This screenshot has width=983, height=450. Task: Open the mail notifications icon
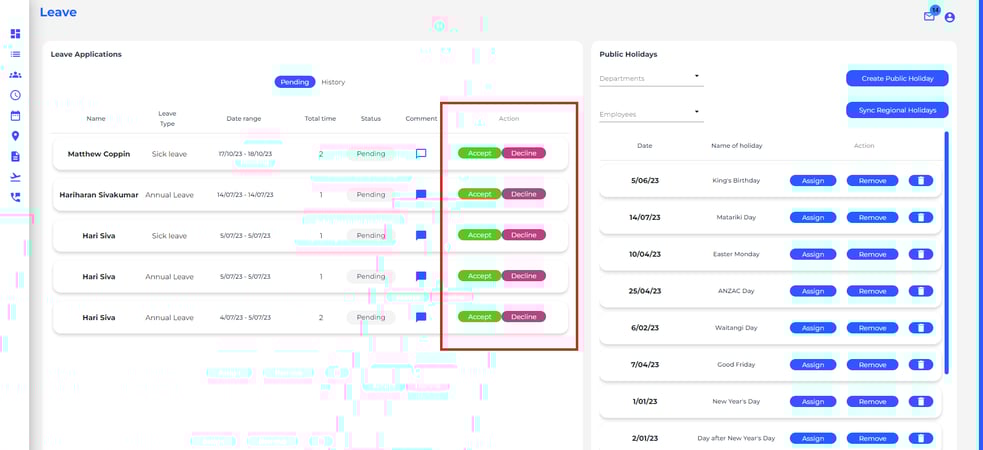click(x=929, y=16)
